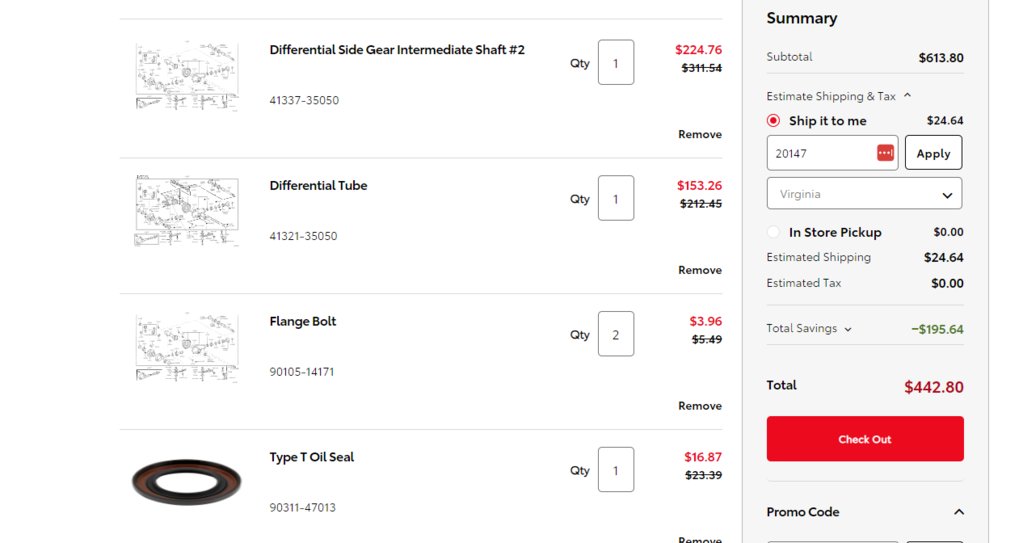Image resolution: width=1023 pixels, height=543 pixels.
Task: Open the Differential Tube diagram thumbnail
Action: tap(187, 211)
